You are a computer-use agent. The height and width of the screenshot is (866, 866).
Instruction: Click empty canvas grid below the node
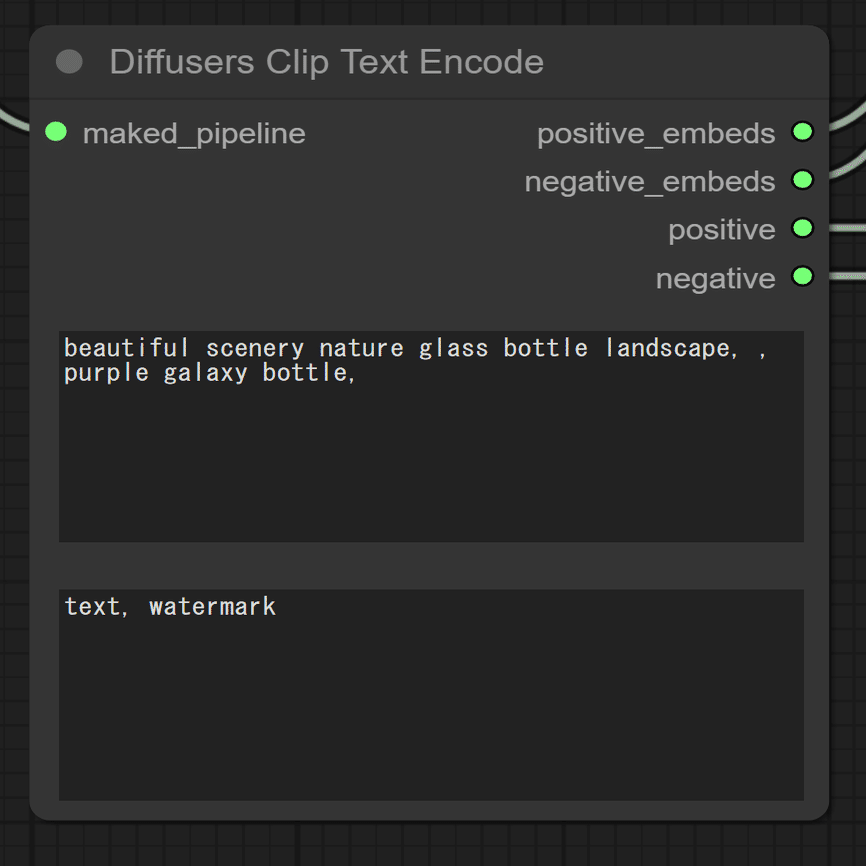[x=431, y=845]
